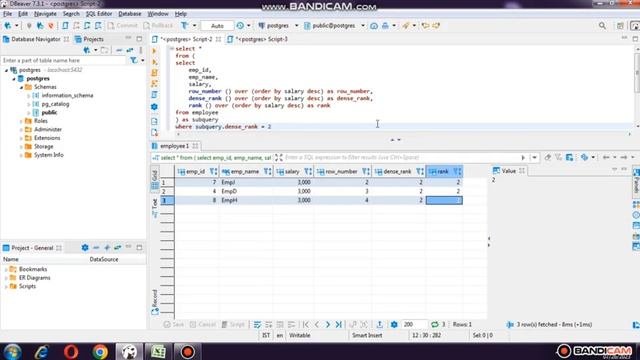The height and width of the screenshot is (360, 640).
Task: Open the Database menu
Action: click(129, 14)
